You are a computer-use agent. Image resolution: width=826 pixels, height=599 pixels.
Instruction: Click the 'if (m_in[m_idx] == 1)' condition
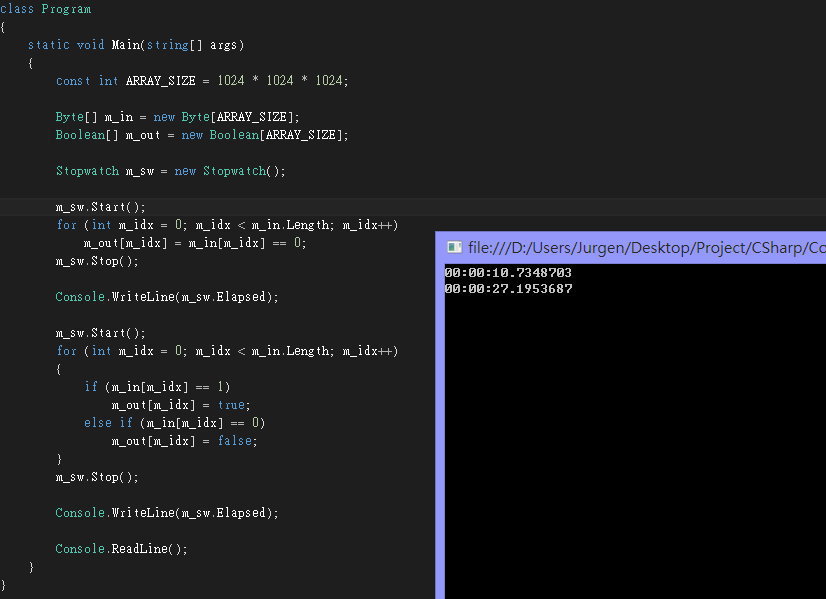(157, 387)
